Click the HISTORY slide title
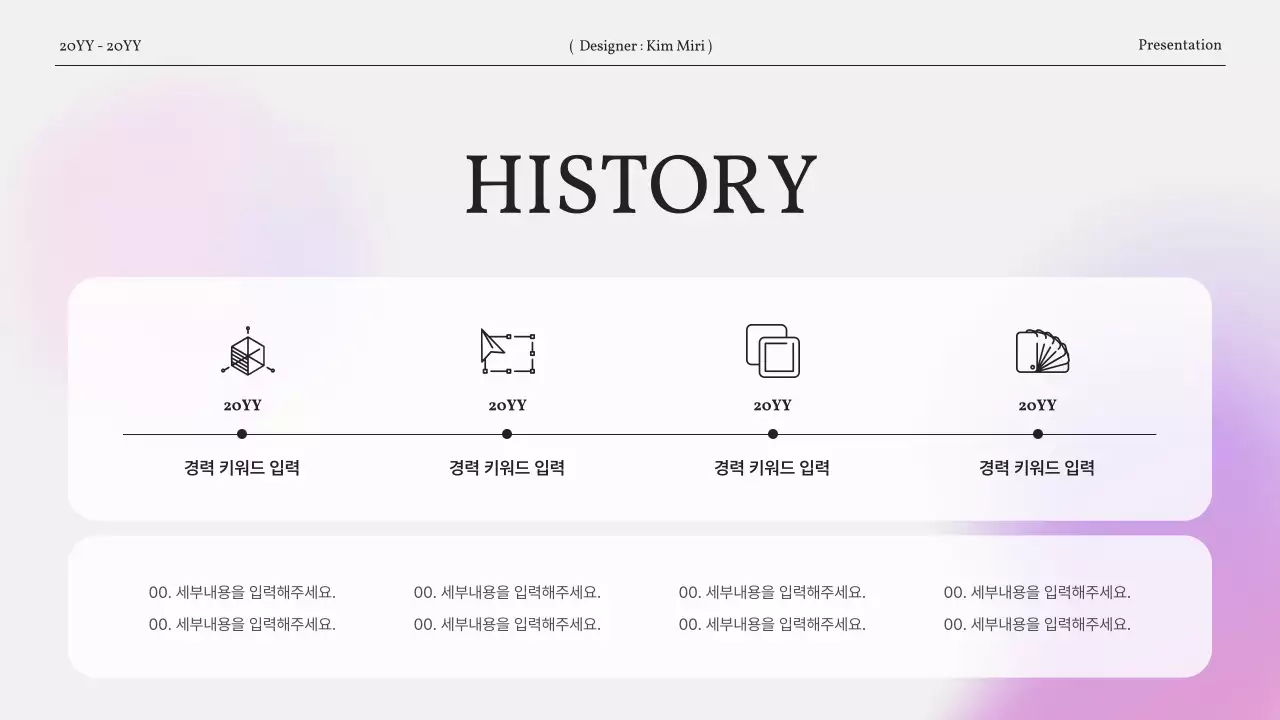 coord(640,183)
